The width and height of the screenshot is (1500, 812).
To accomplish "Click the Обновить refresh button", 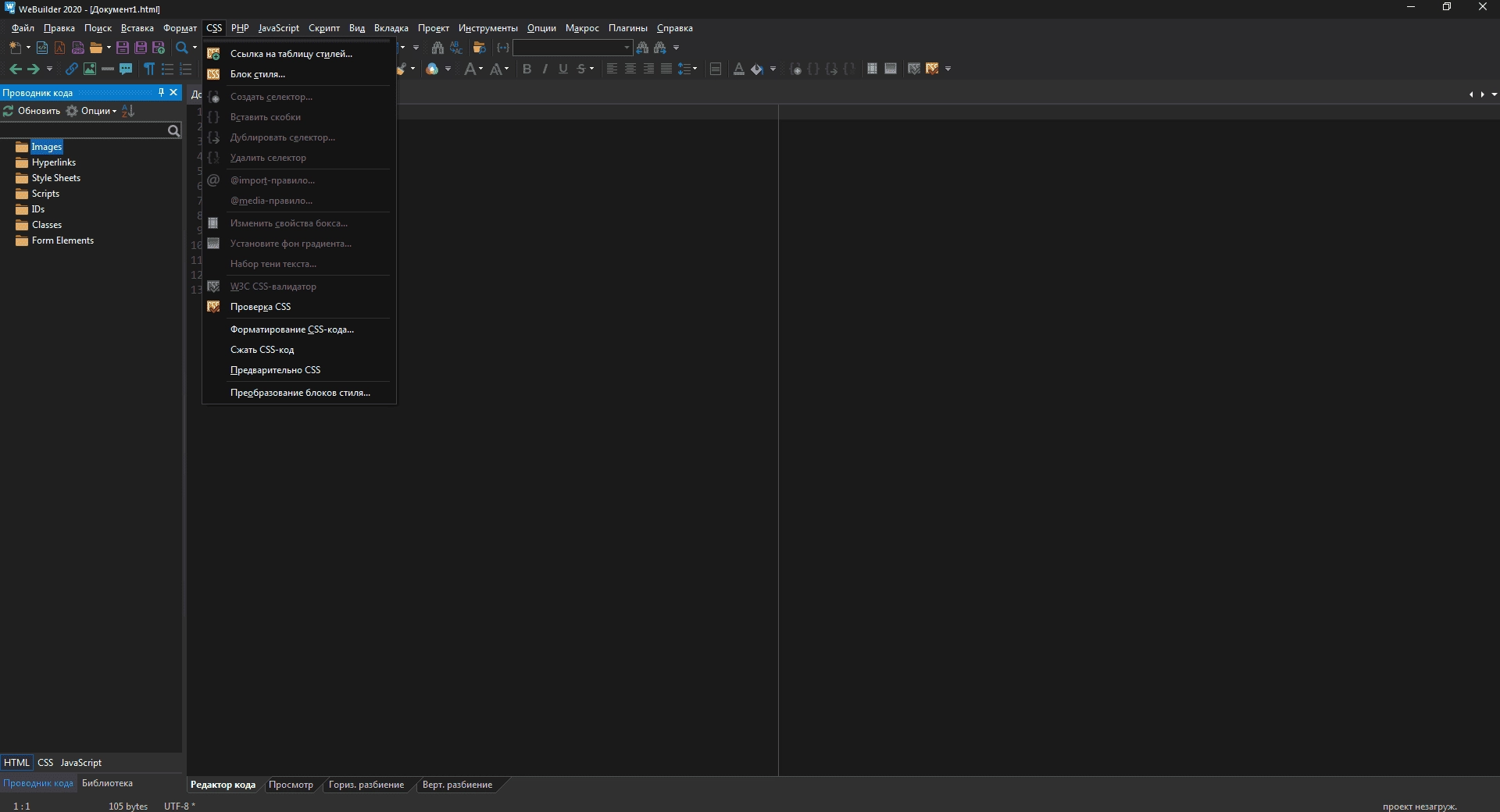I will click(32, 111).
